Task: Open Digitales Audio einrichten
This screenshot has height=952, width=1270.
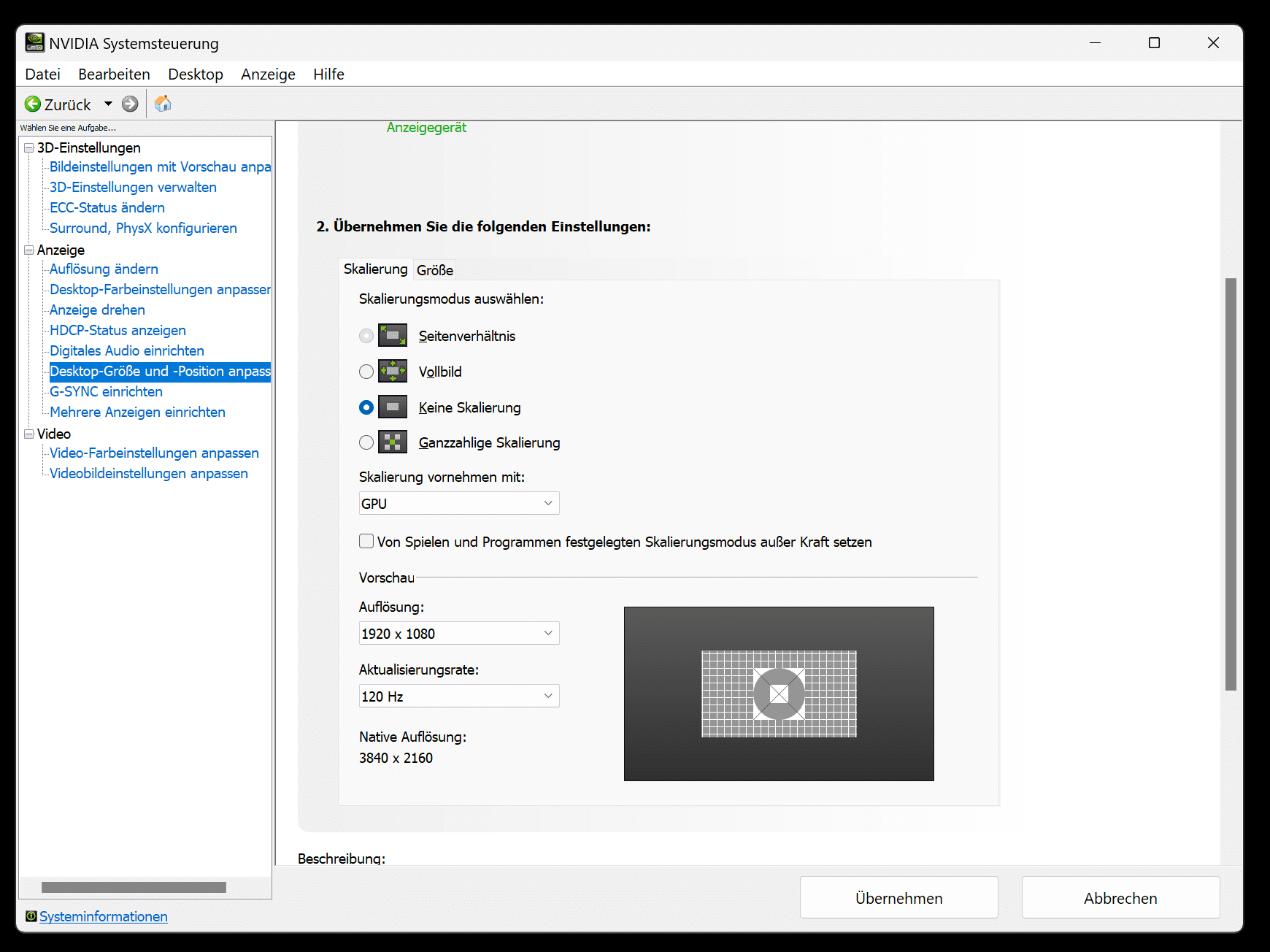Action: pyautogui.click(x=127, y=350)
